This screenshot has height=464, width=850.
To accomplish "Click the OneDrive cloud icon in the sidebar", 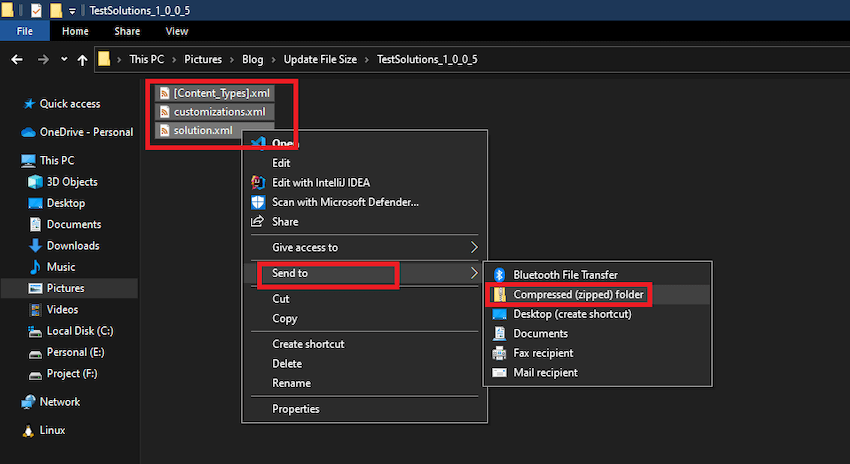I will coord(28,132).
